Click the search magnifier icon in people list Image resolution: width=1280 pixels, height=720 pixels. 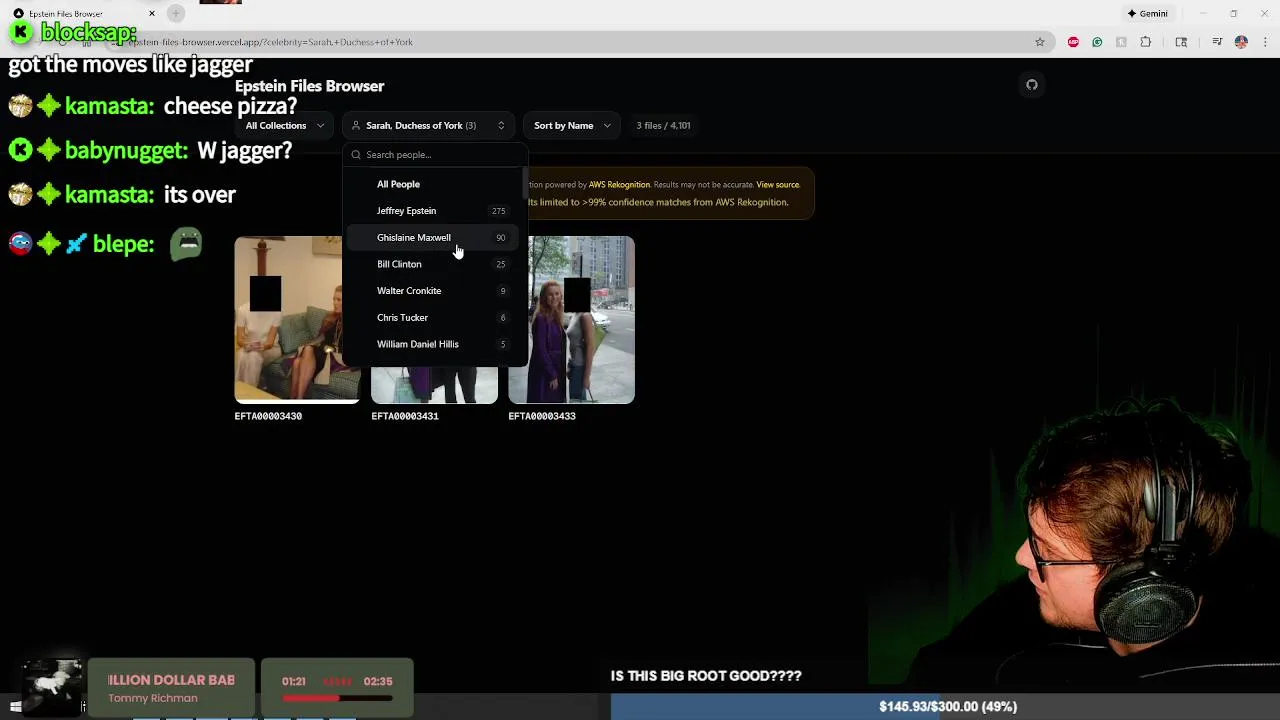(356, 155)
